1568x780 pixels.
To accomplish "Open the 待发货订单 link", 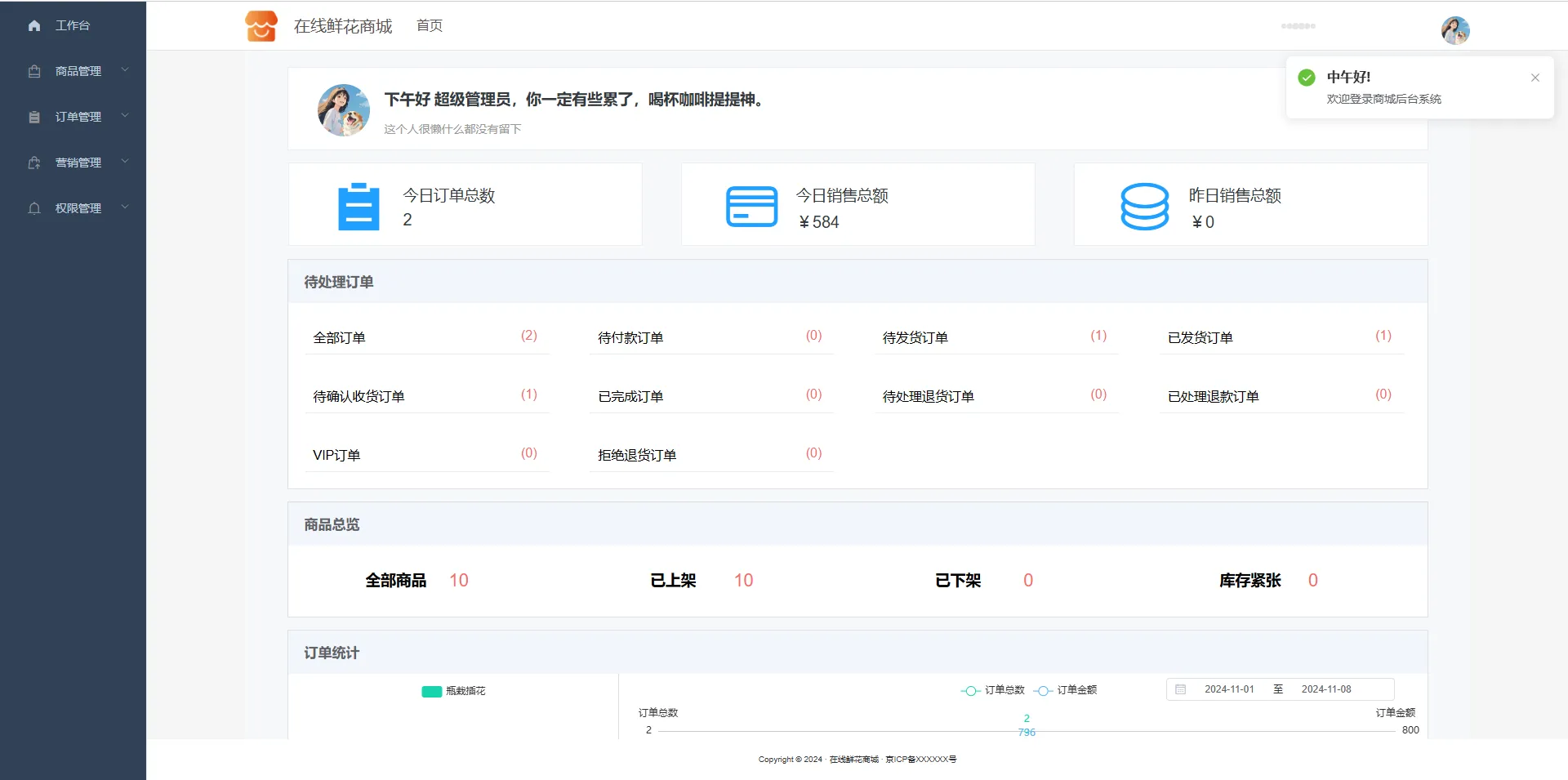I will (x=915, y=337).
